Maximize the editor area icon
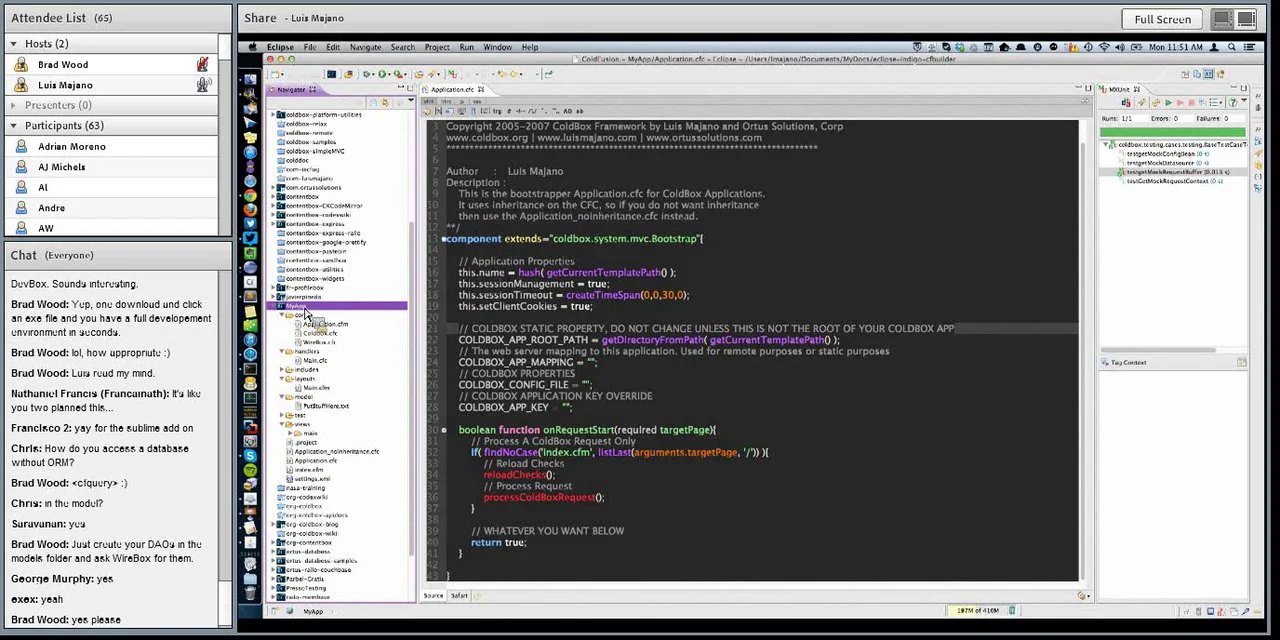 [1088, 90]
